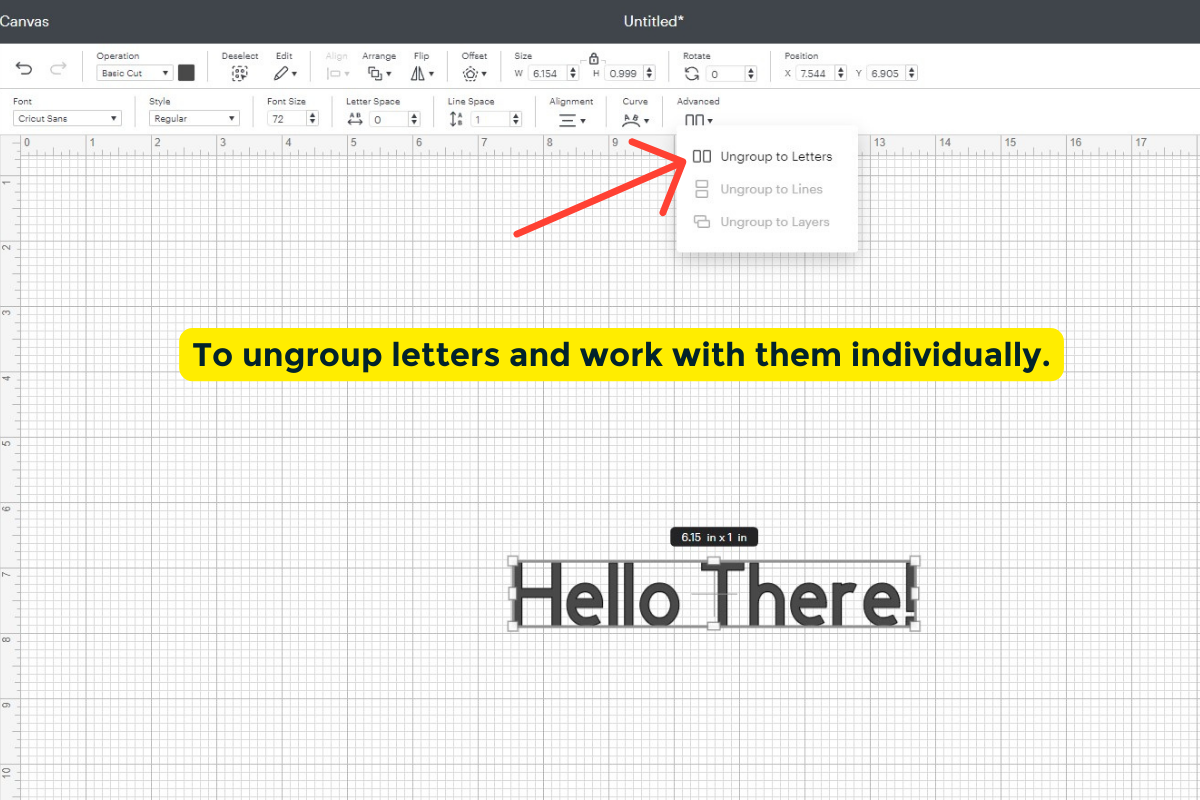Click the Line Space value field
1200x800 pixels.
click(x=490, y=119)
